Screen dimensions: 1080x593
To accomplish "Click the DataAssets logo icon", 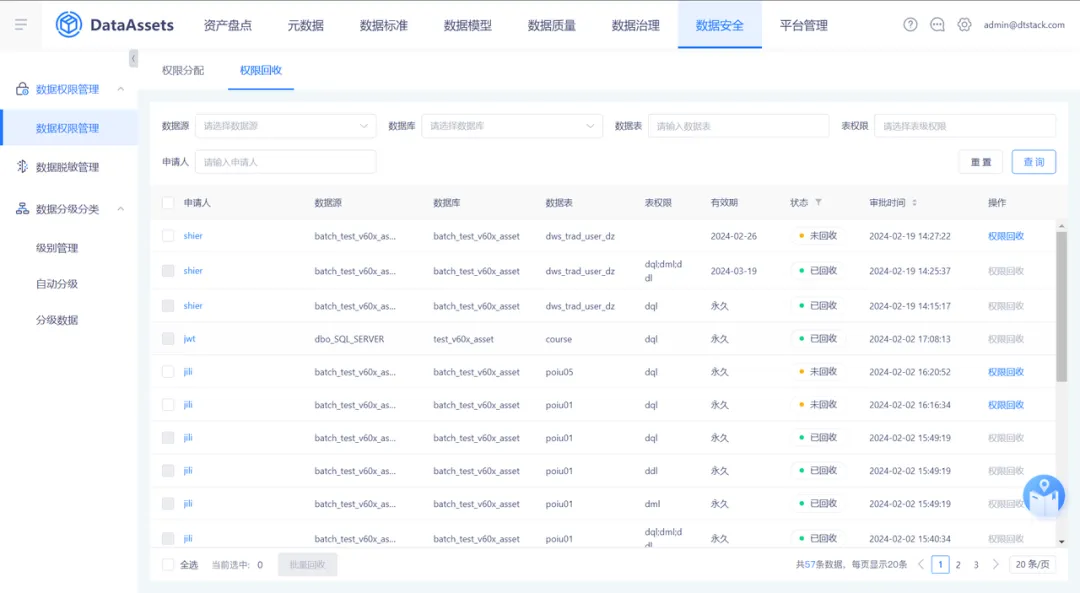I will pyautogui.click(x=69, y=25).
